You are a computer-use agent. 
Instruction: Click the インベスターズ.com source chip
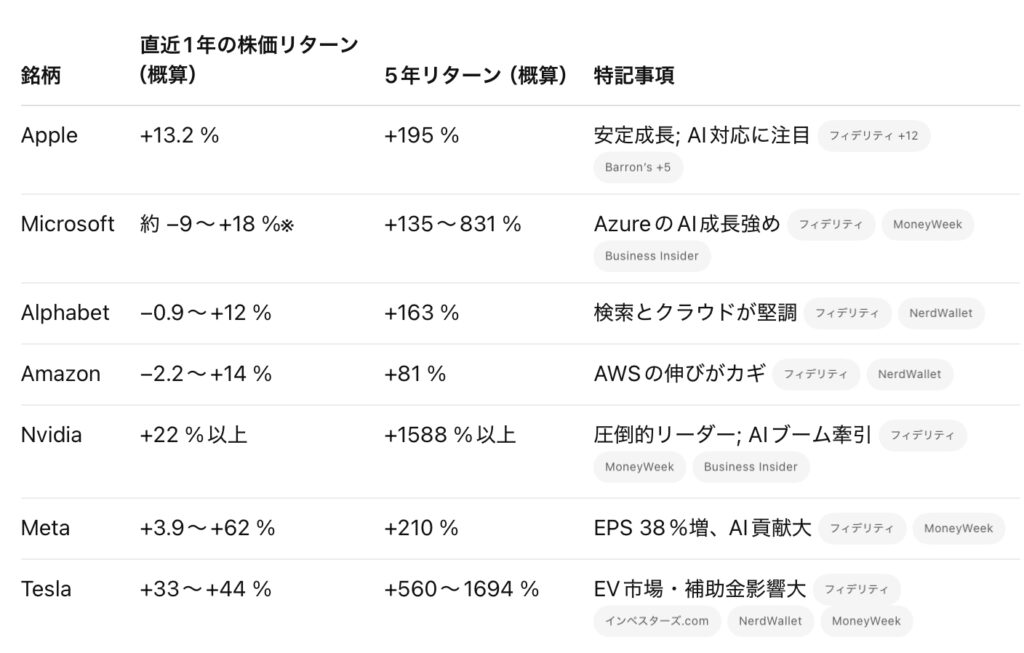(x=656, y=621)
